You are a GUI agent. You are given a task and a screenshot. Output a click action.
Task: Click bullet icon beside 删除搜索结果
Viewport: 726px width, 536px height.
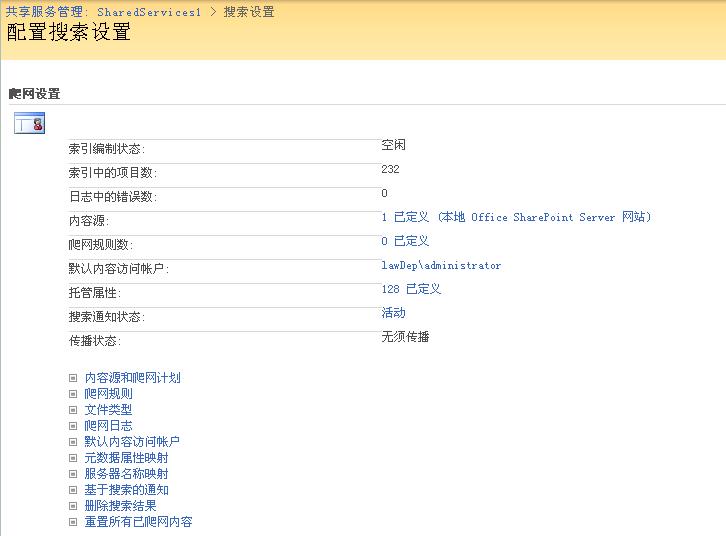(73, 506)
